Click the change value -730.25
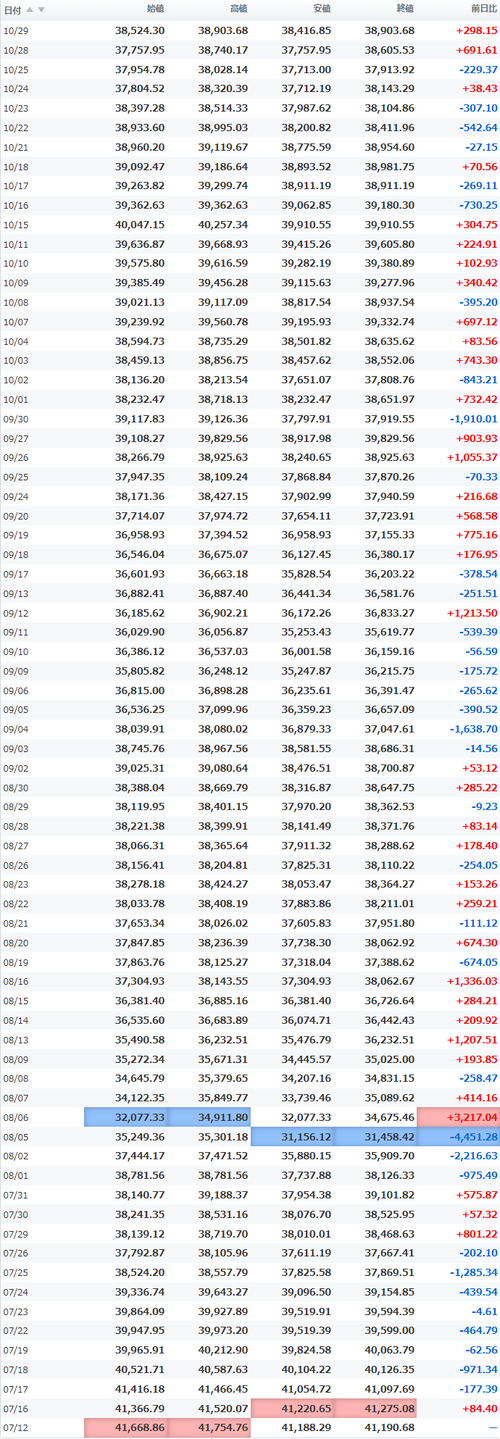The image size is (500, 1439). tap(477, 206)
